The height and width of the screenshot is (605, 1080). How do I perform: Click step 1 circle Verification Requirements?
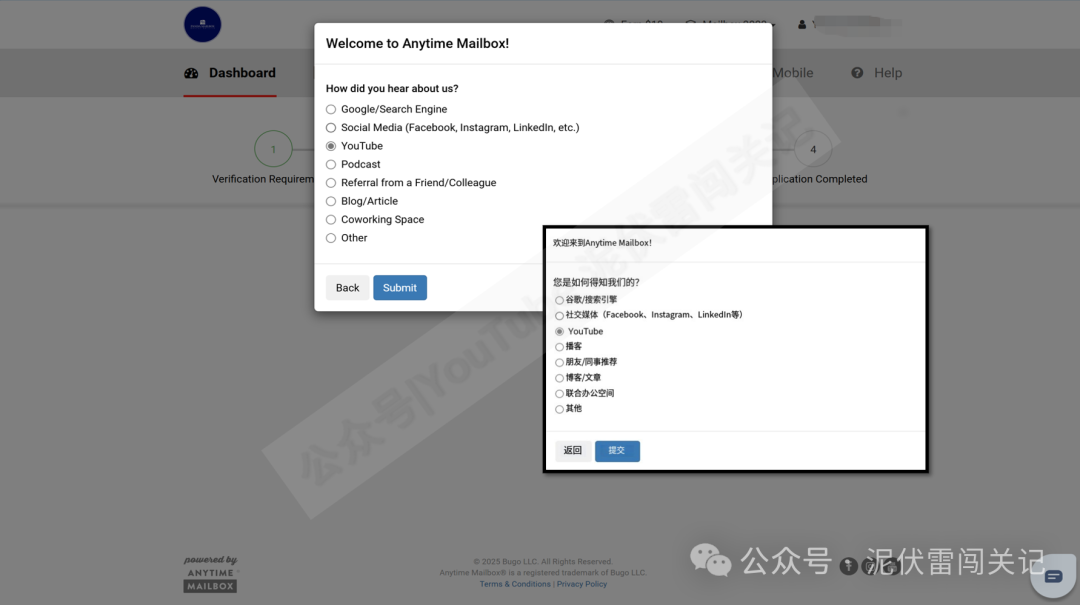tap(273, 149)
